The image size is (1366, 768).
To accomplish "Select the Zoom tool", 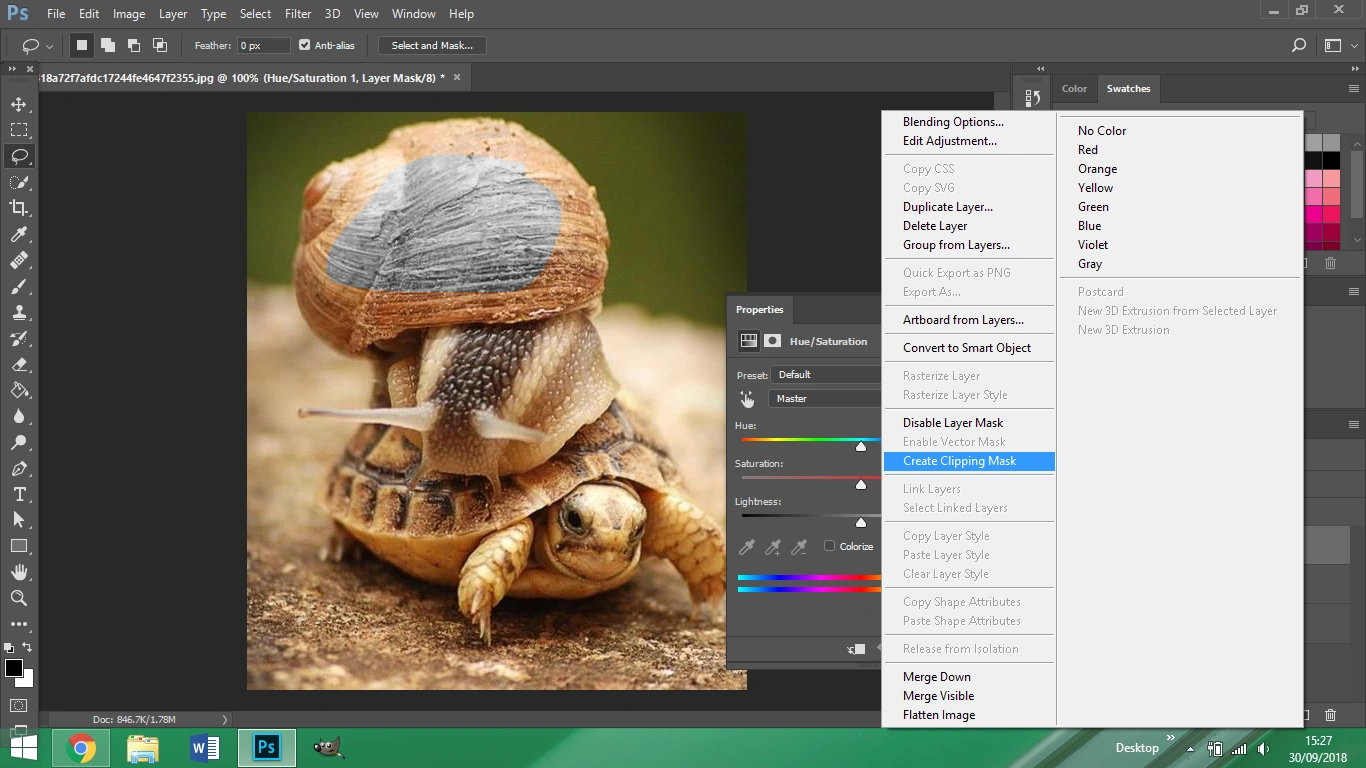I will pyautogui.click(x=19, y=598).
